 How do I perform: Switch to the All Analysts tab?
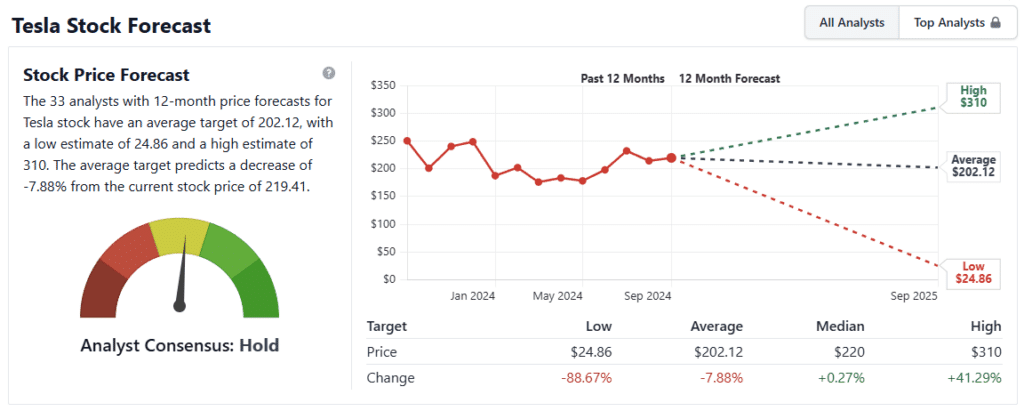click(852, 23)
